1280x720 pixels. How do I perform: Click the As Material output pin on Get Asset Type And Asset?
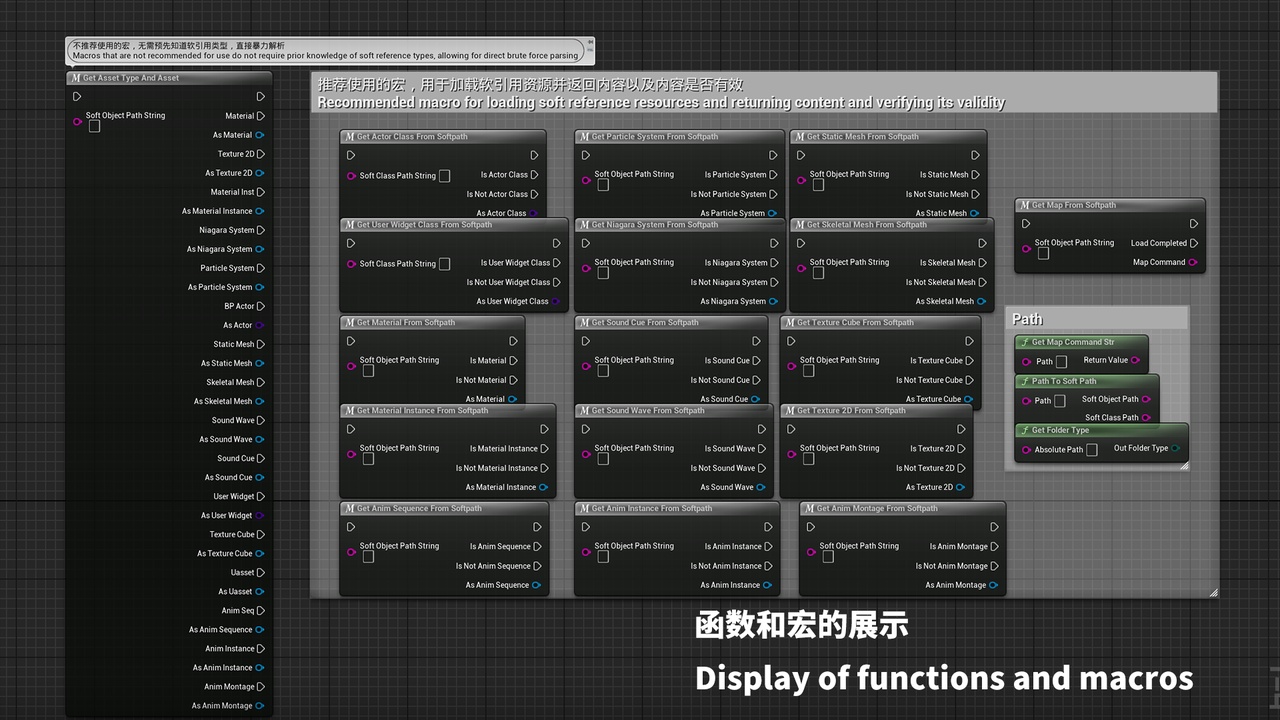[x=260, y=135]
